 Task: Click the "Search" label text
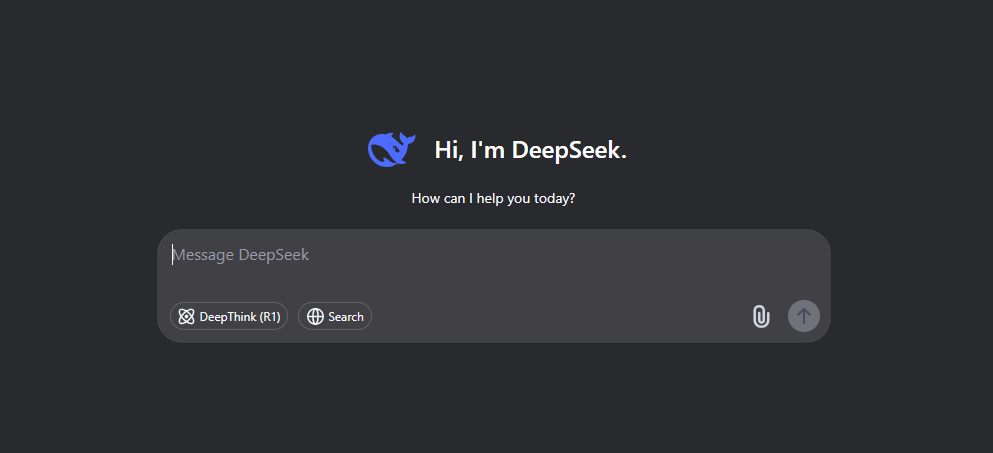pyautogui.click(x=346, y=317)
